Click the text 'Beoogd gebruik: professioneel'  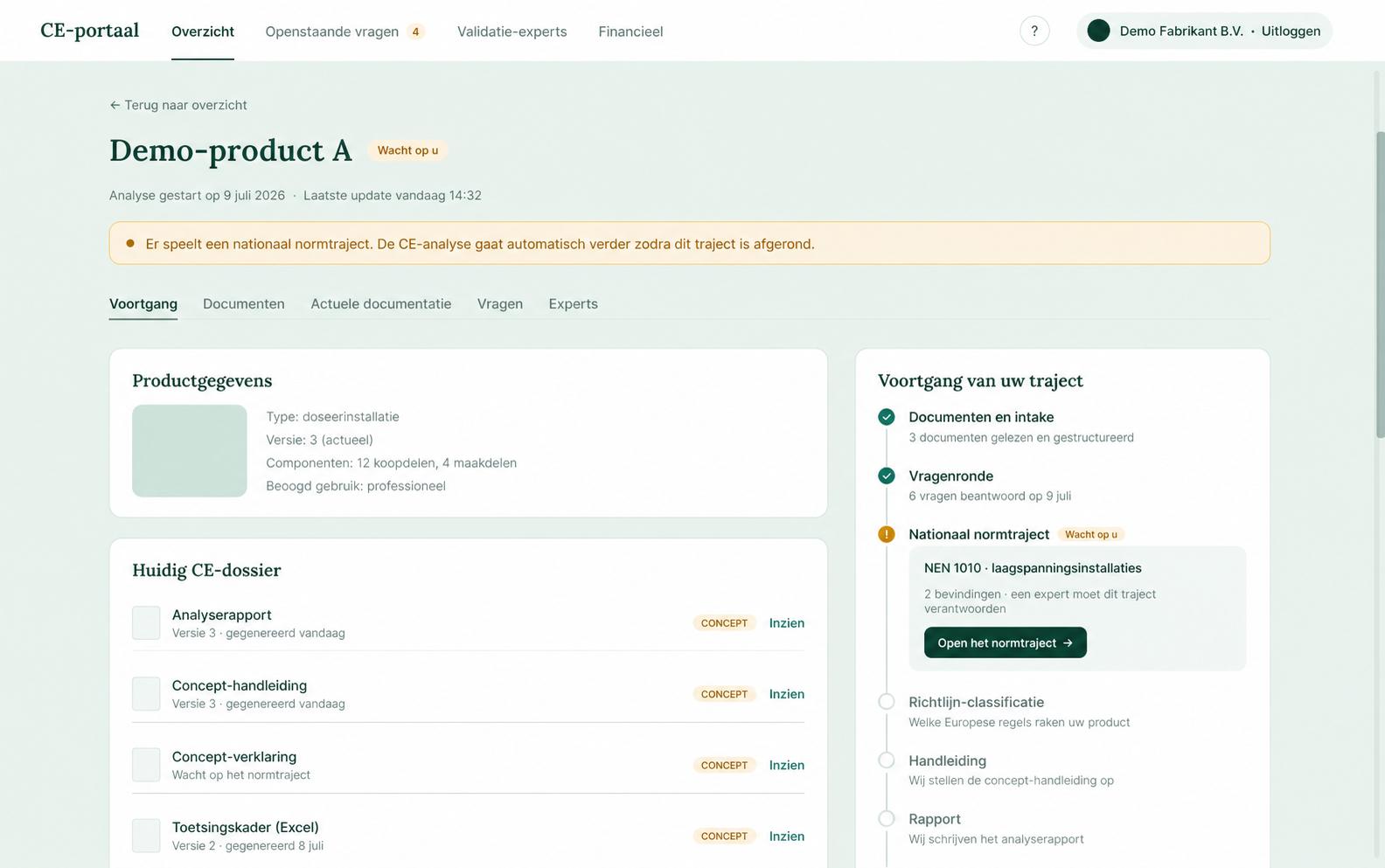356,486
